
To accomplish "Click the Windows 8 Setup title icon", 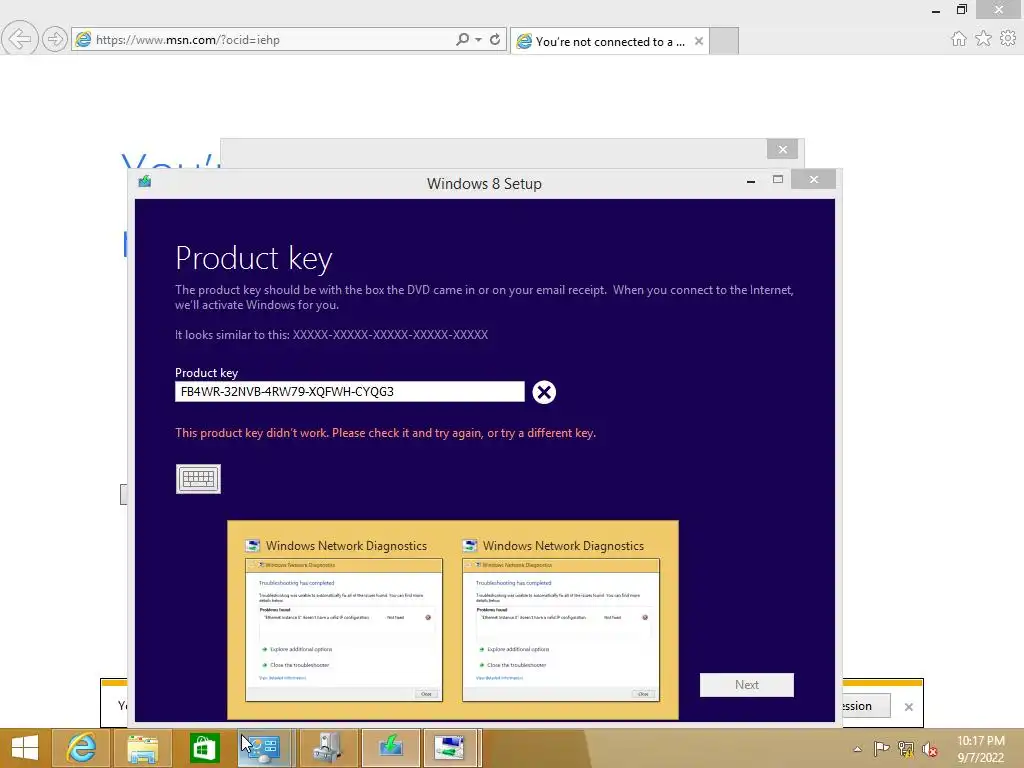I will coord(144,181).
